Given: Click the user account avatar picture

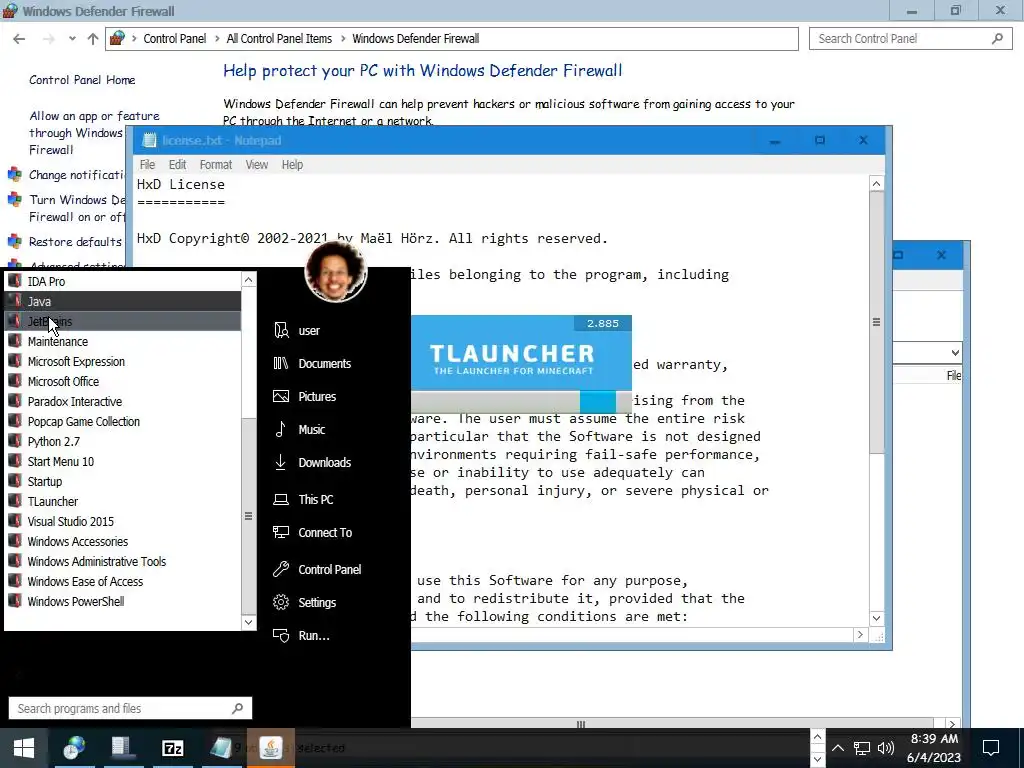Looking at the screenshot, I should coord(336,272).
